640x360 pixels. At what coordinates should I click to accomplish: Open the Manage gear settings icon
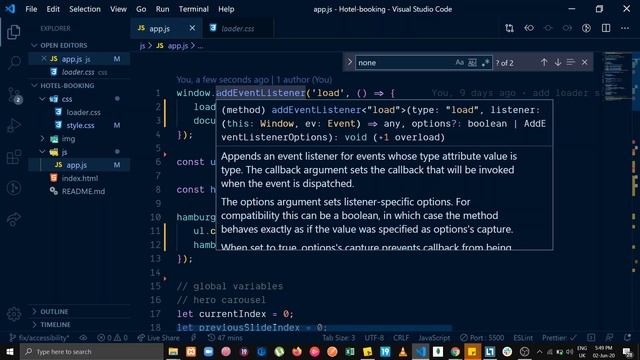14,313
